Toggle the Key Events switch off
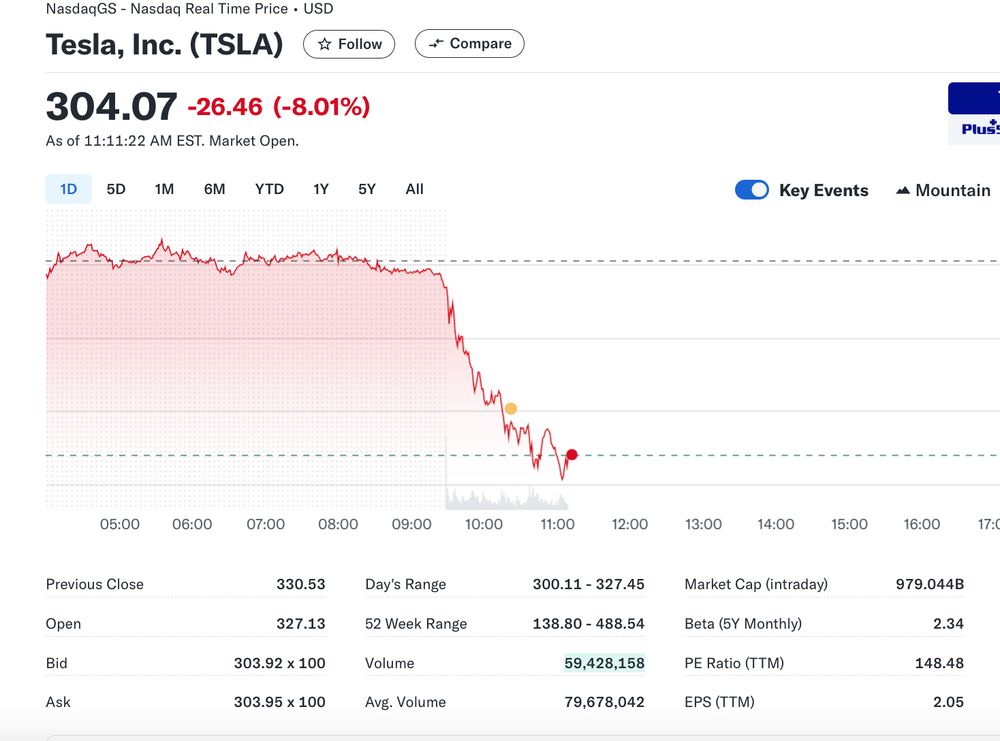 [x=752, y=190]
